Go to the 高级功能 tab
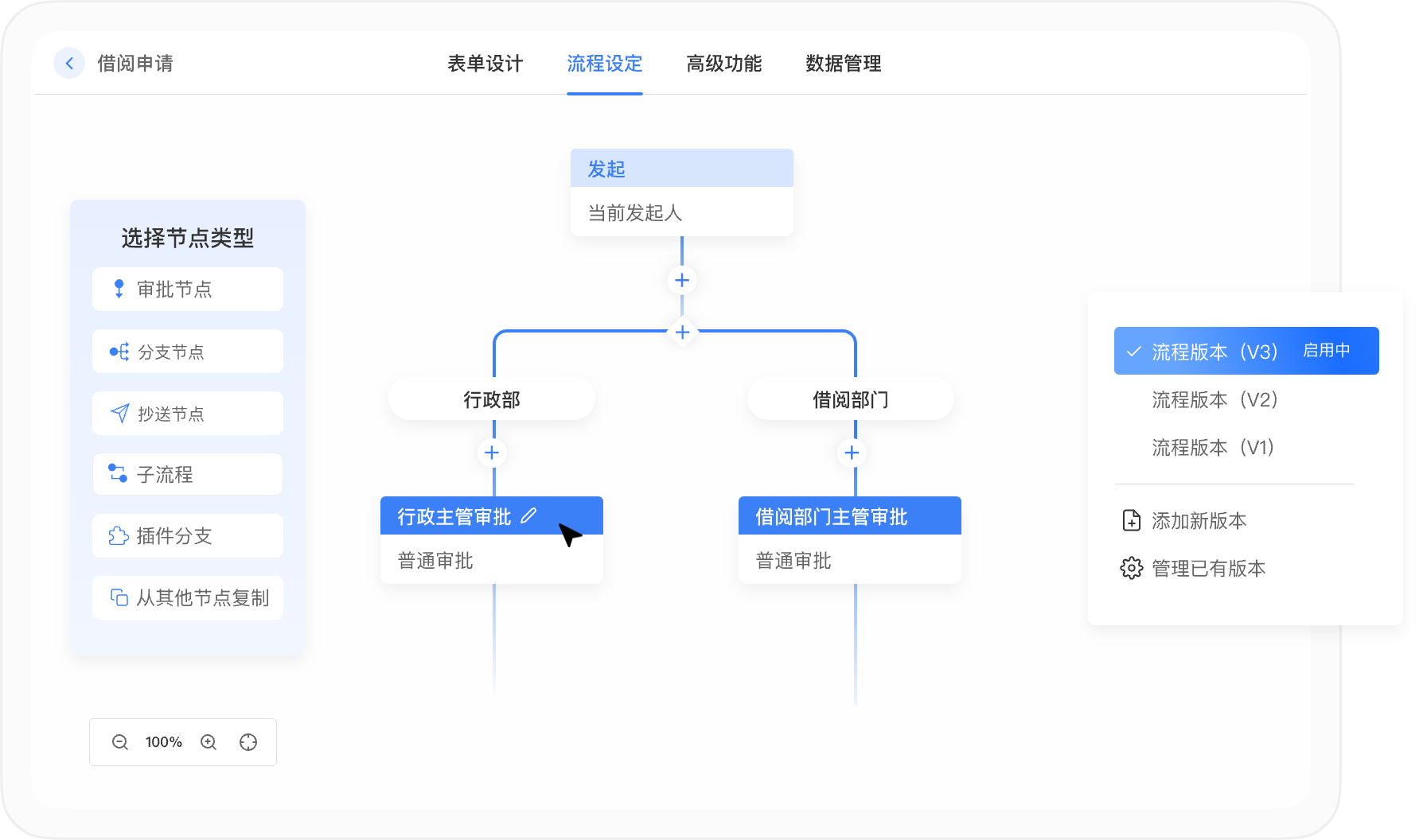This screenshot has width=1427, height=840. tap(723, 63)
